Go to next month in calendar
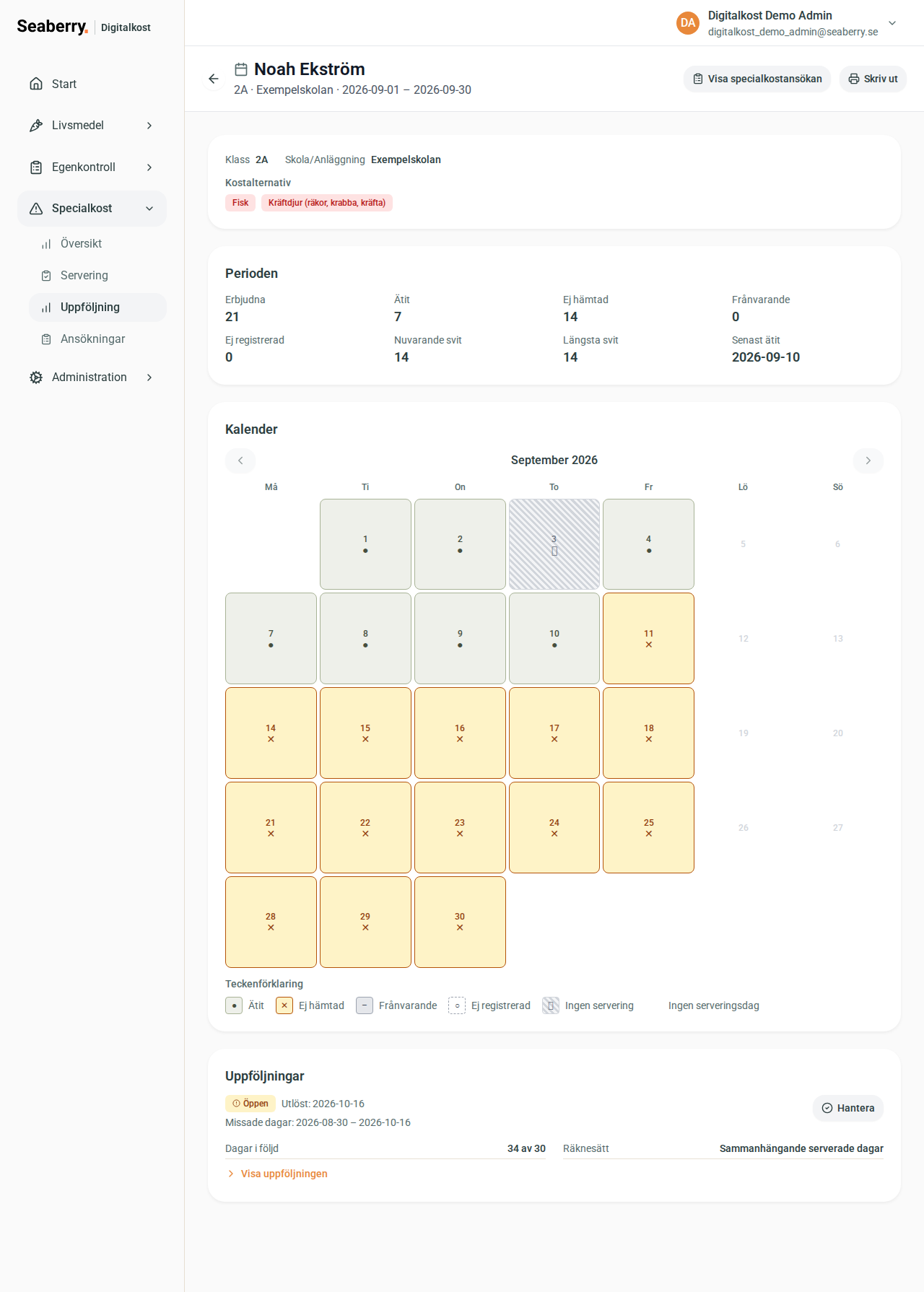The height and width of the screenshot is (1292, 924). pyautogui.click(x=868, y=461)
